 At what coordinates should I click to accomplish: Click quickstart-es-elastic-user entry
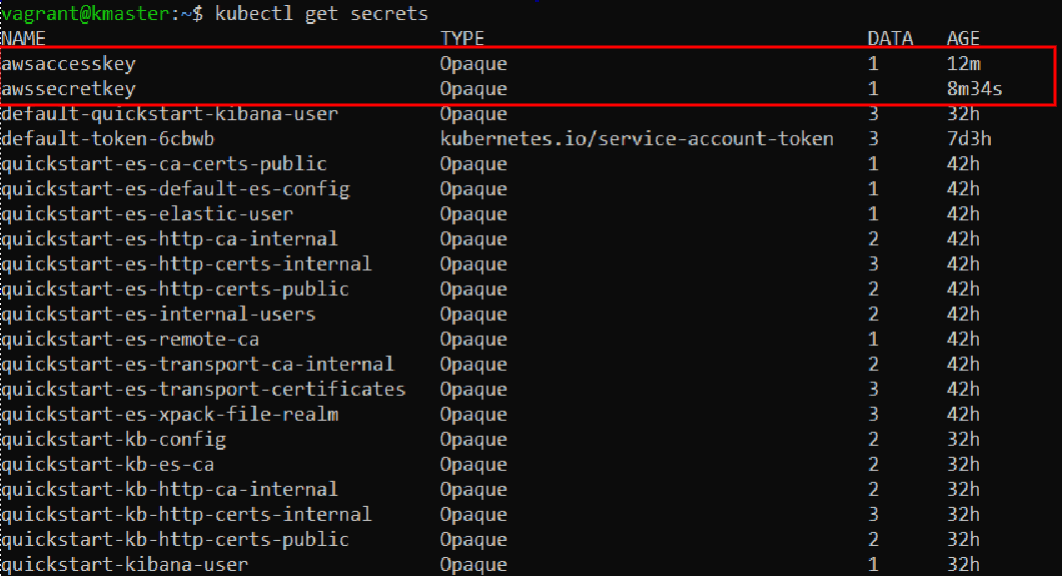click(x=147, y=214)
